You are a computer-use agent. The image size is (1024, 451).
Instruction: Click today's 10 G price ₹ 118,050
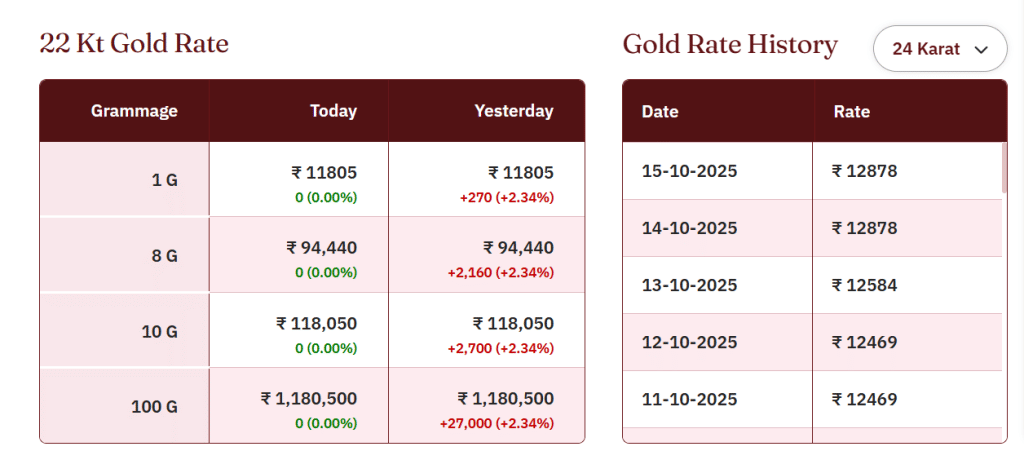coord(316,323)
